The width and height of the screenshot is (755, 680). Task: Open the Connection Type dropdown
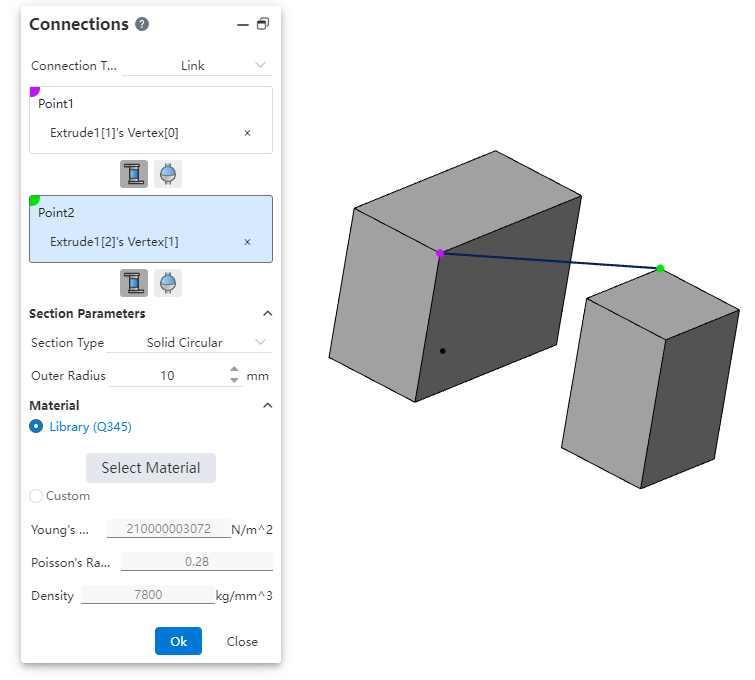pos(196,66)
